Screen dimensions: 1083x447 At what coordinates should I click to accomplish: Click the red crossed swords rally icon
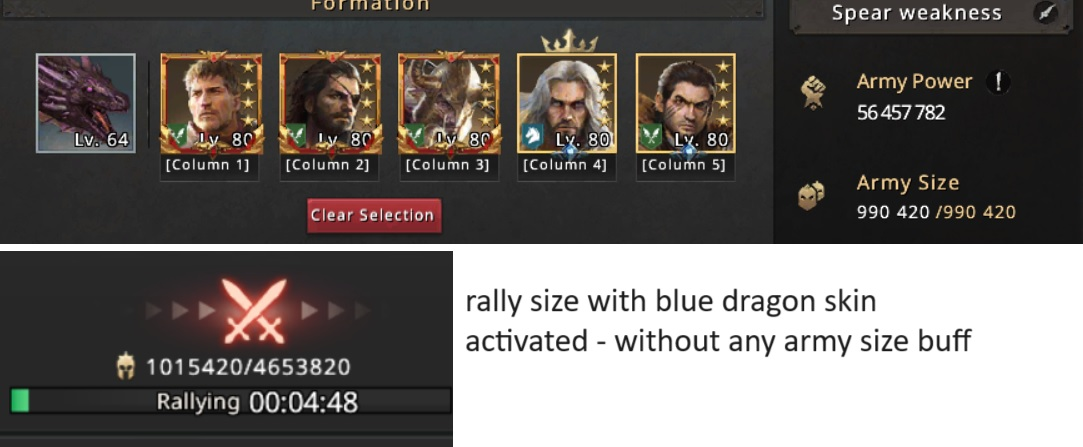pos(254,312)
